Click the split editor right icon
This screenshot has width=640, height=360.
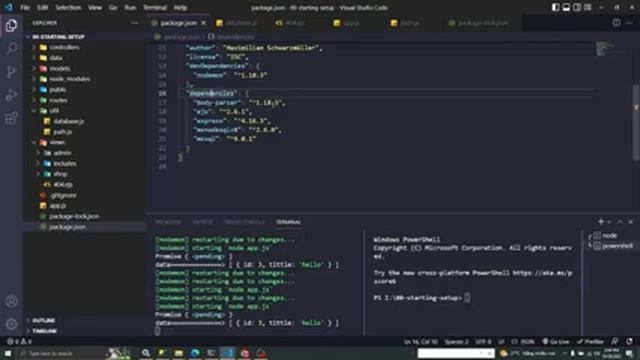616,23
